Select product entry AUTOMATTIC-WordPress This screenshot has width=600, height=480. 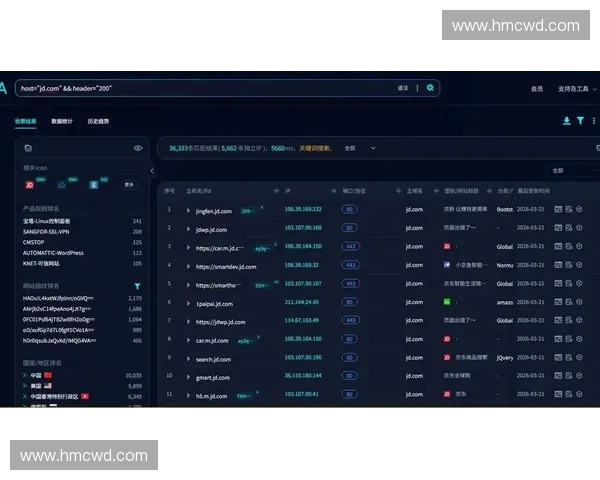pos(53,253)
